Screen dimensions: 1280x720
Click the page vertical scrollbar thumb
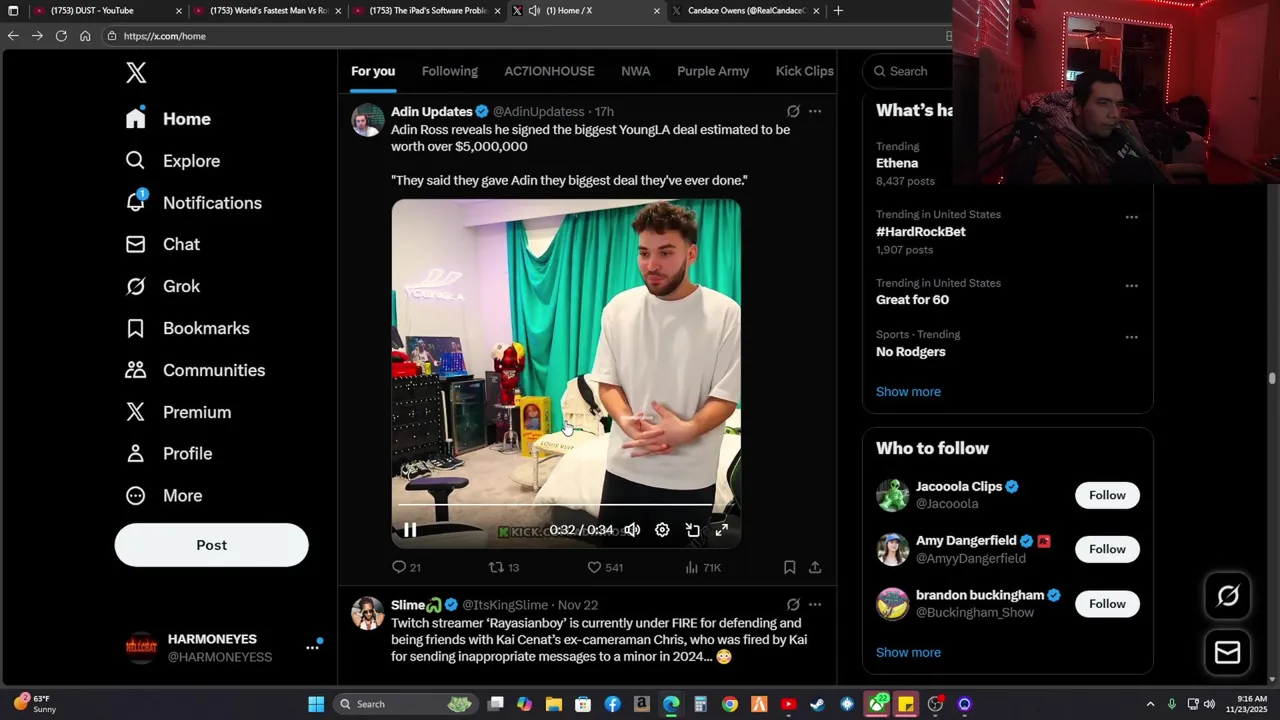click(1273, 378)
